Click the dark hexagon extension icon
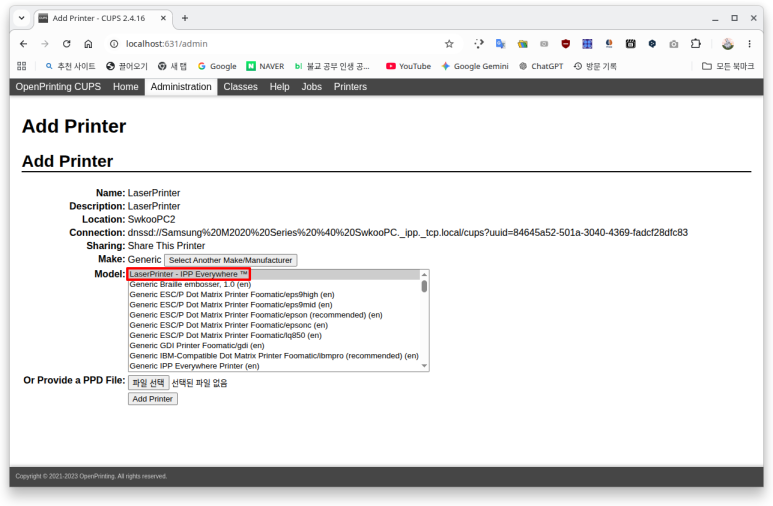The width and height of the screenshot is (773, 506). pos(652,44)
